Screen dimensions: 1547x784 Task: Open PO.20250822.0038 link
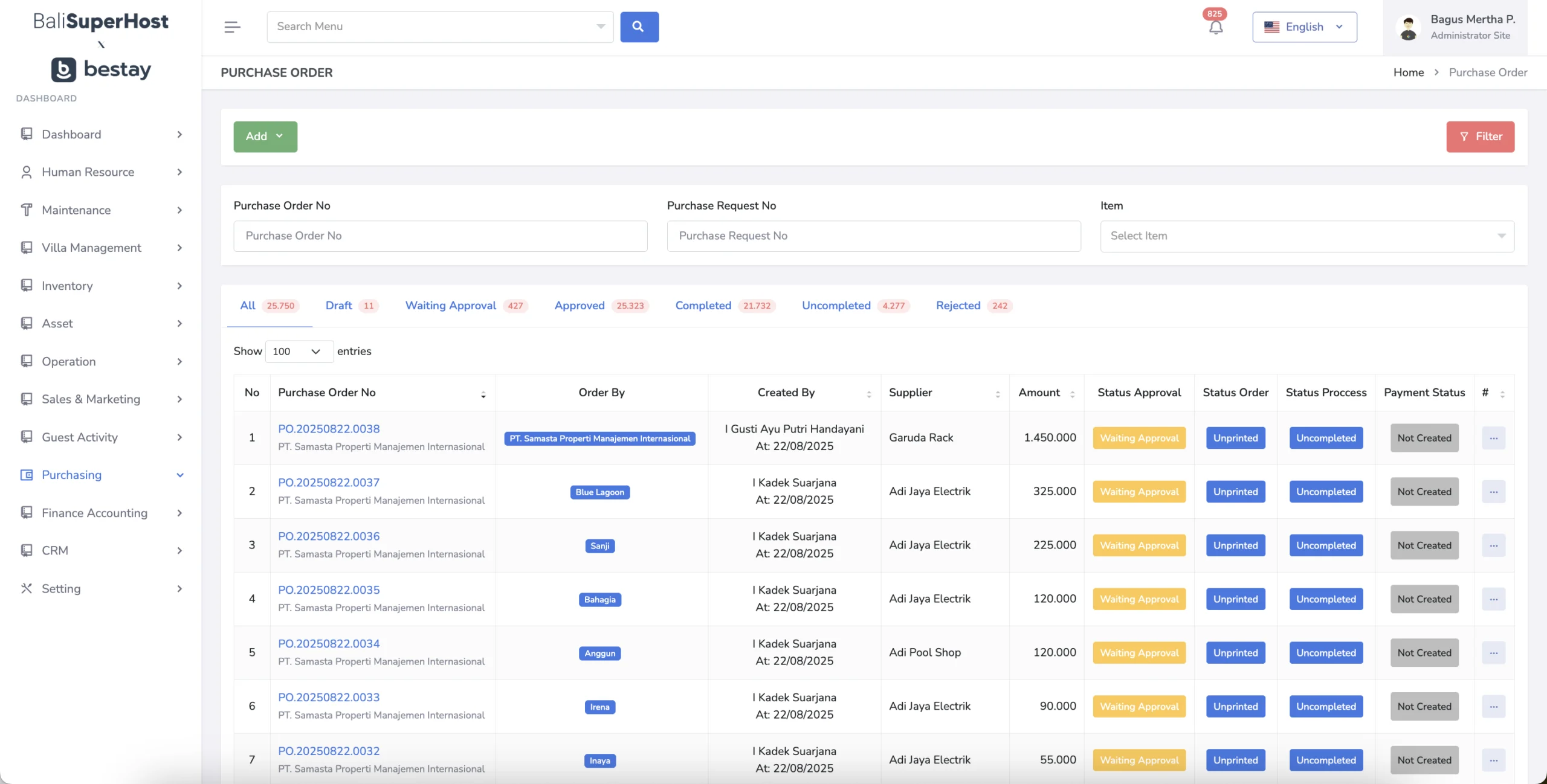click(329, 429)
